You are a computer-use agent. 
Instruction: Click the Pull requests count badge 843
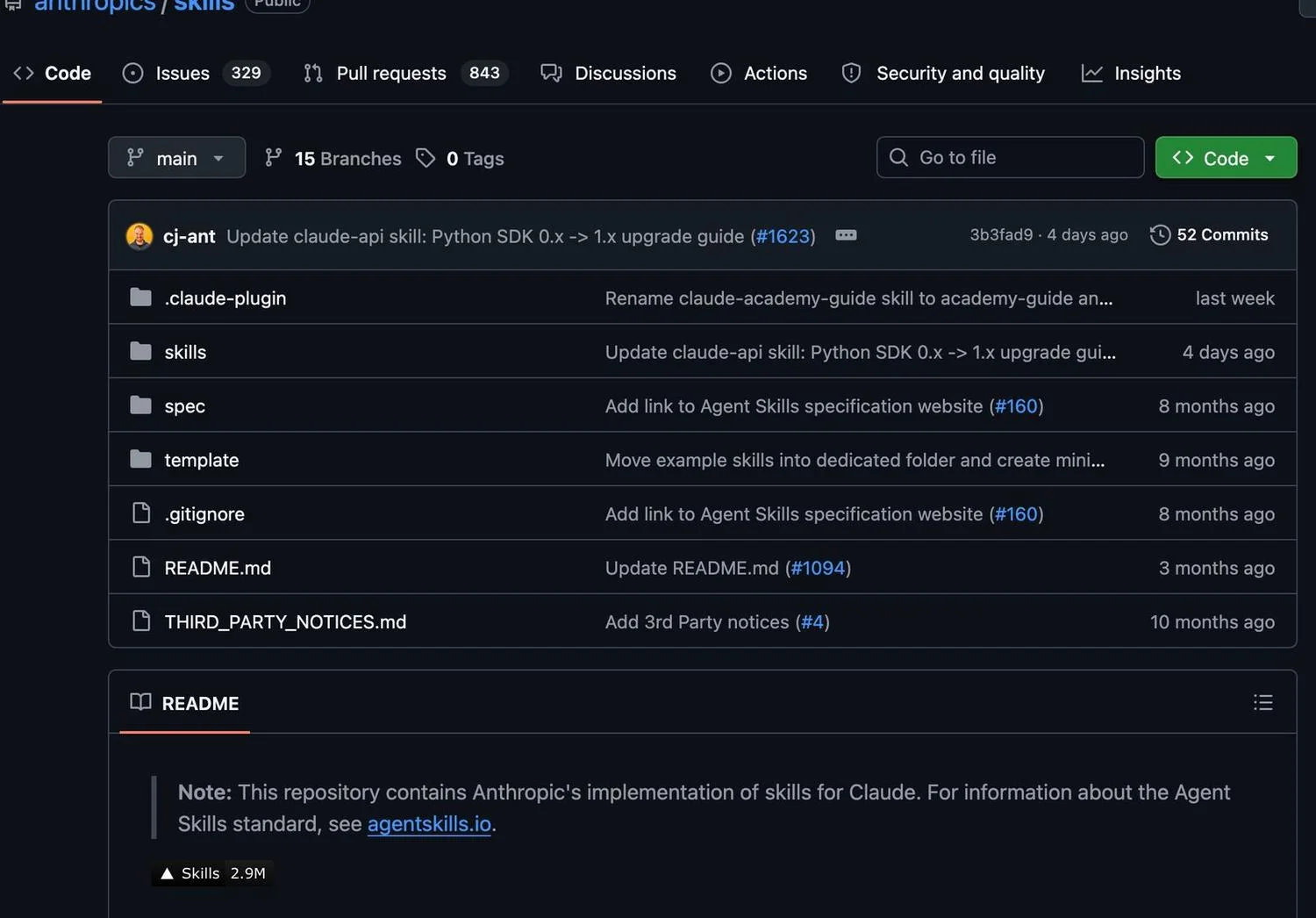coord(484,73)
